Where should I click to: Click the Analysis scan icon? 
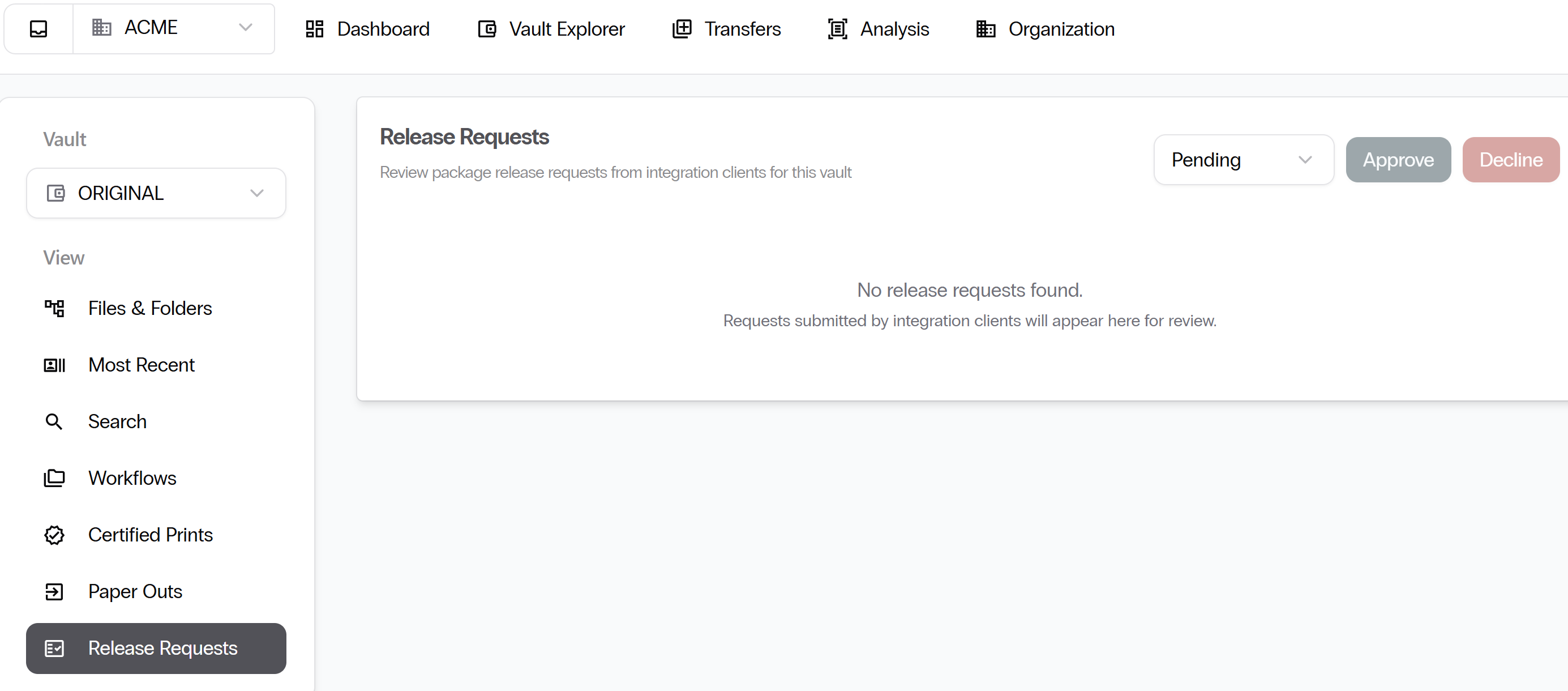tap(838, 29)
